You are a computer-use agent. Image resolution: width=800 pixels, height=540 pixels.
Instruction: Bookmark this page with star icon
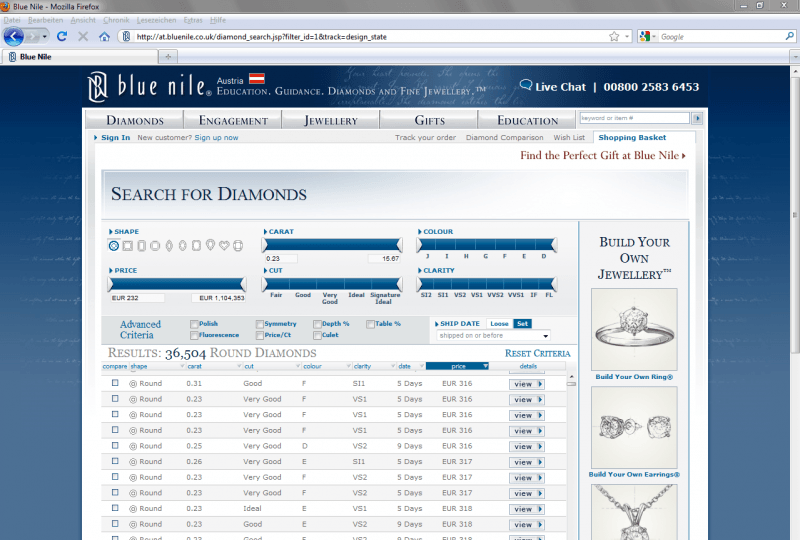614,37
